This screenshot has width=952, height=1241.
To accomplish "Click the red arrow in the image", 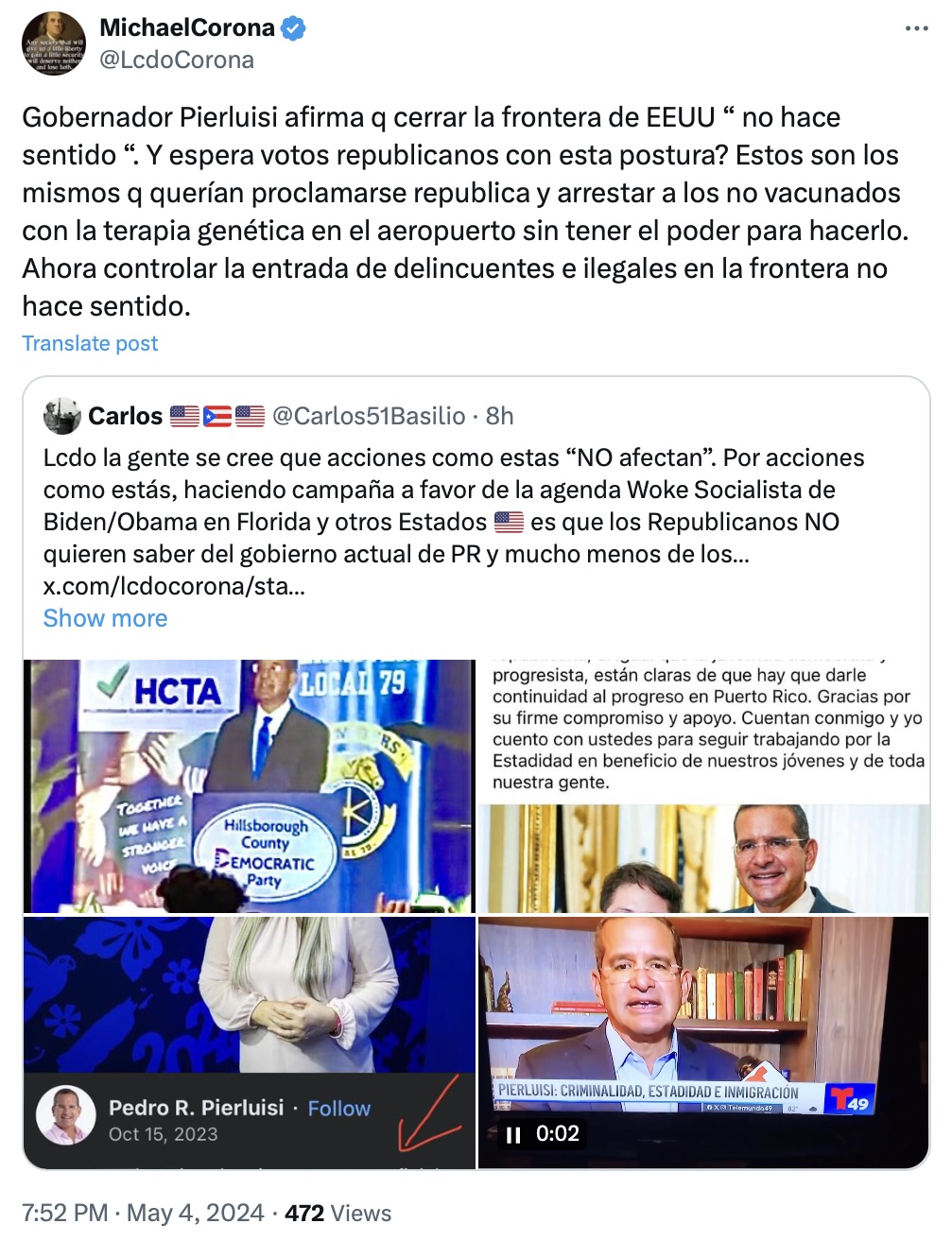I will [x=430, y=1115].
